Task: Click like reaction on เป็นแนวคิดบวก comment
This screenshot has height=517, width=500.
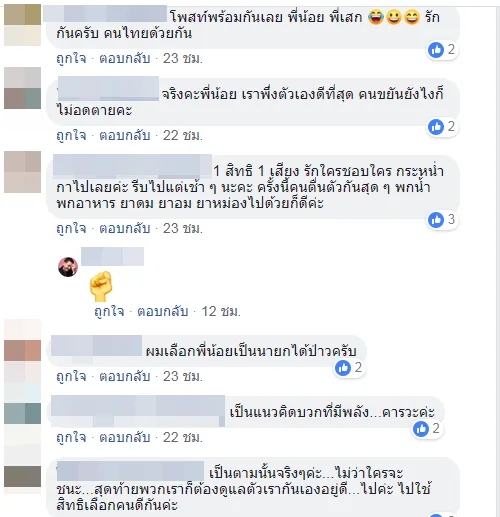Action: 421,429
